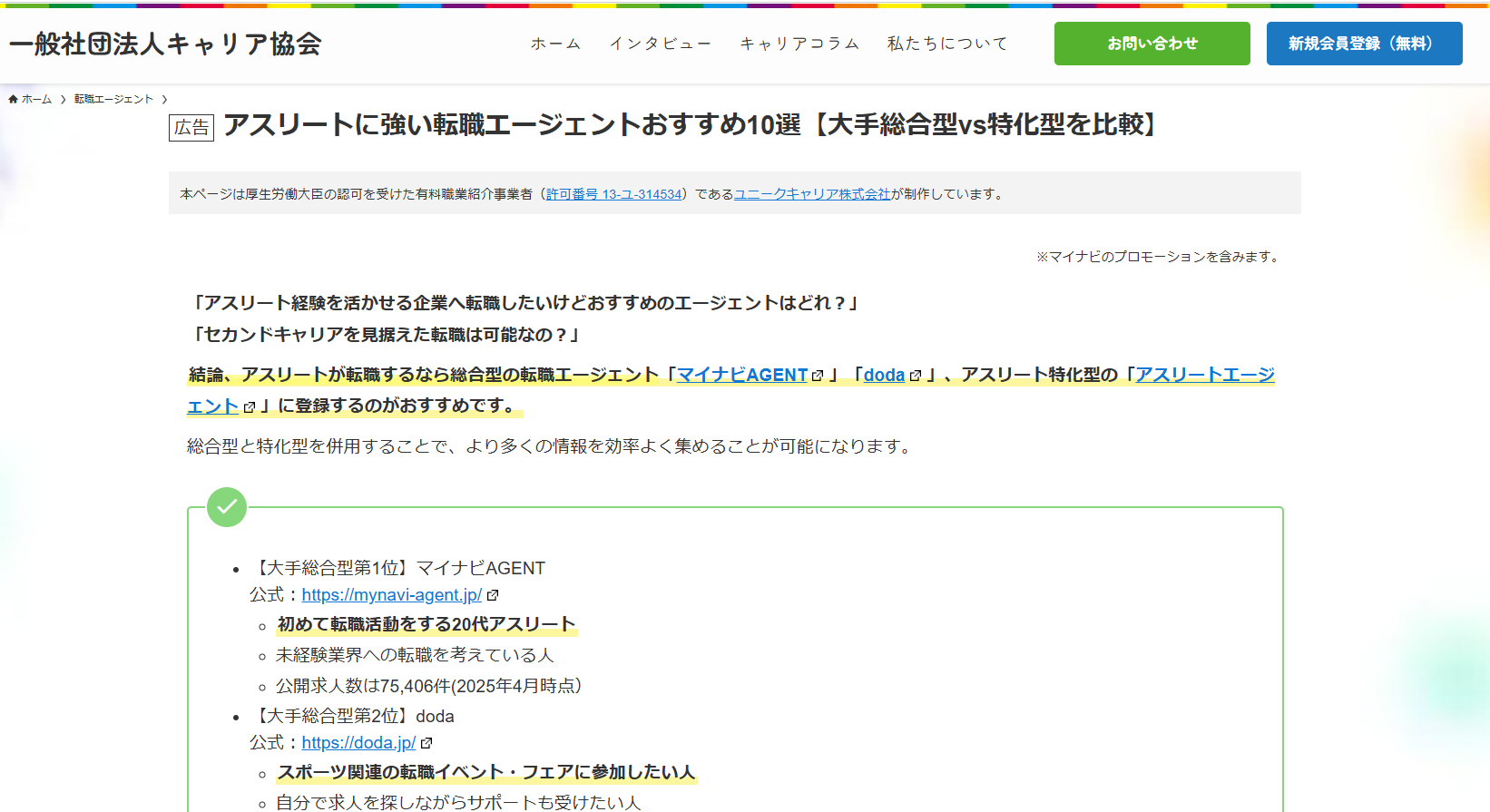
Task: Click external-link icon beside doda.jp URL
Action: [x=426, y=744]
